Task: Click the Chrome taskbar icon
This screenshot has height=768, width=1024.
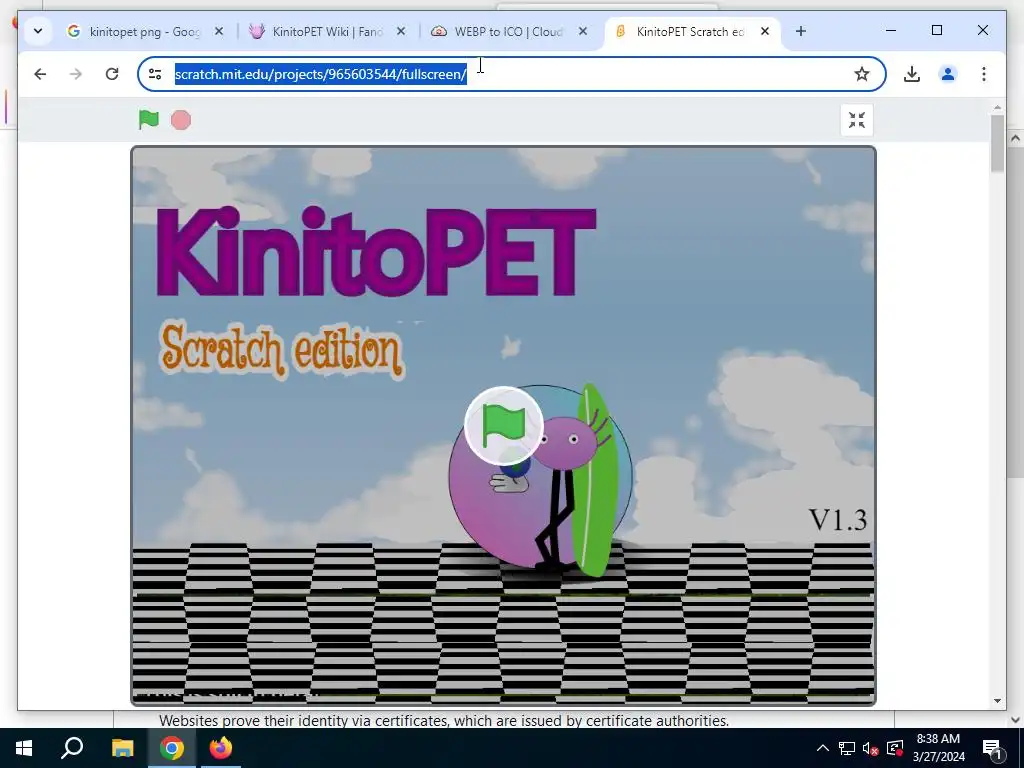Action: point(171,748)
